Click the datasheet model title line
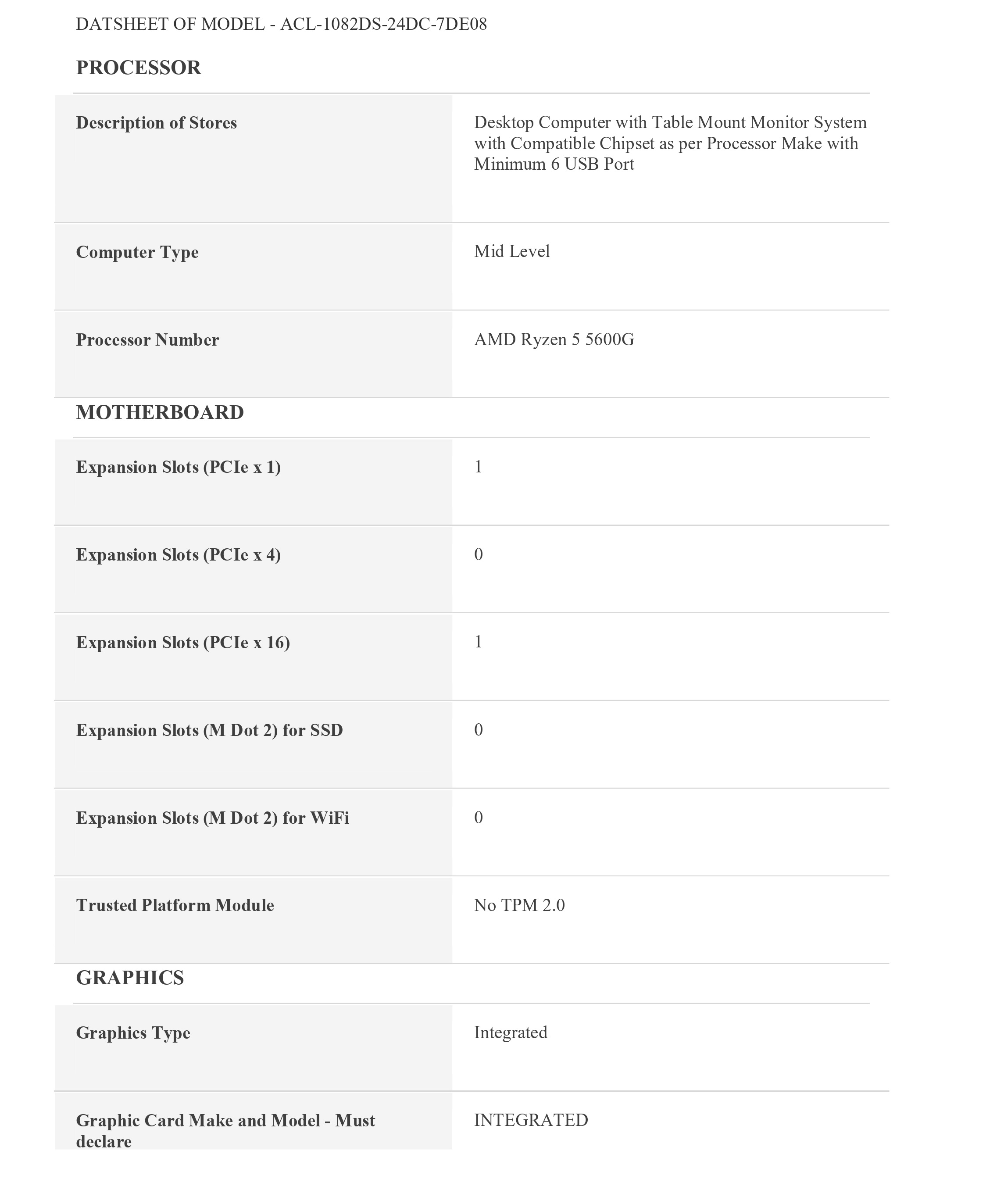The height and width of the screenshot is (1204, 1004). coord(281,24)
